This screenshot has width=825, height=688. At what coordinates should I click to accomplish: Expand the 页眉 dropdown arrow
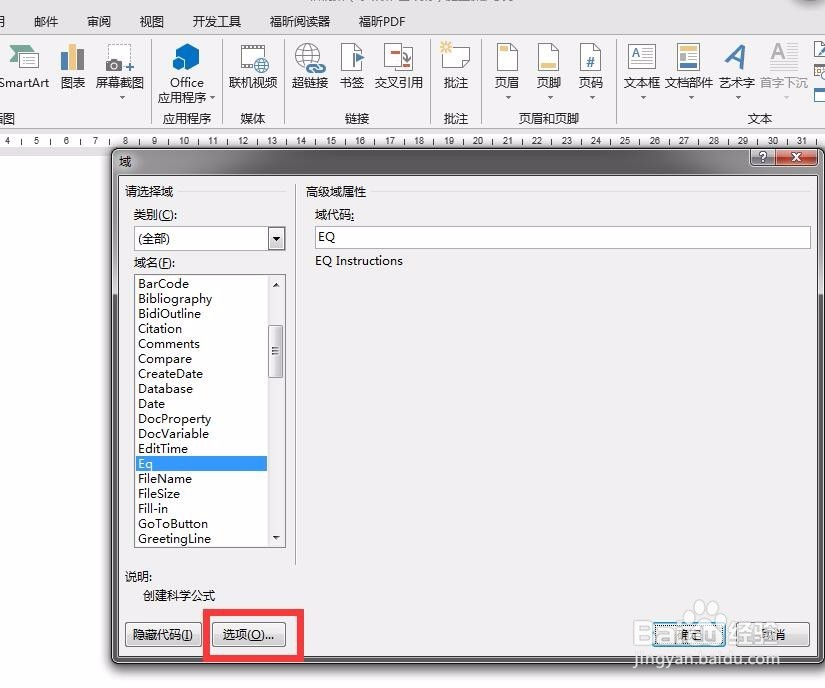click(508, 98)
